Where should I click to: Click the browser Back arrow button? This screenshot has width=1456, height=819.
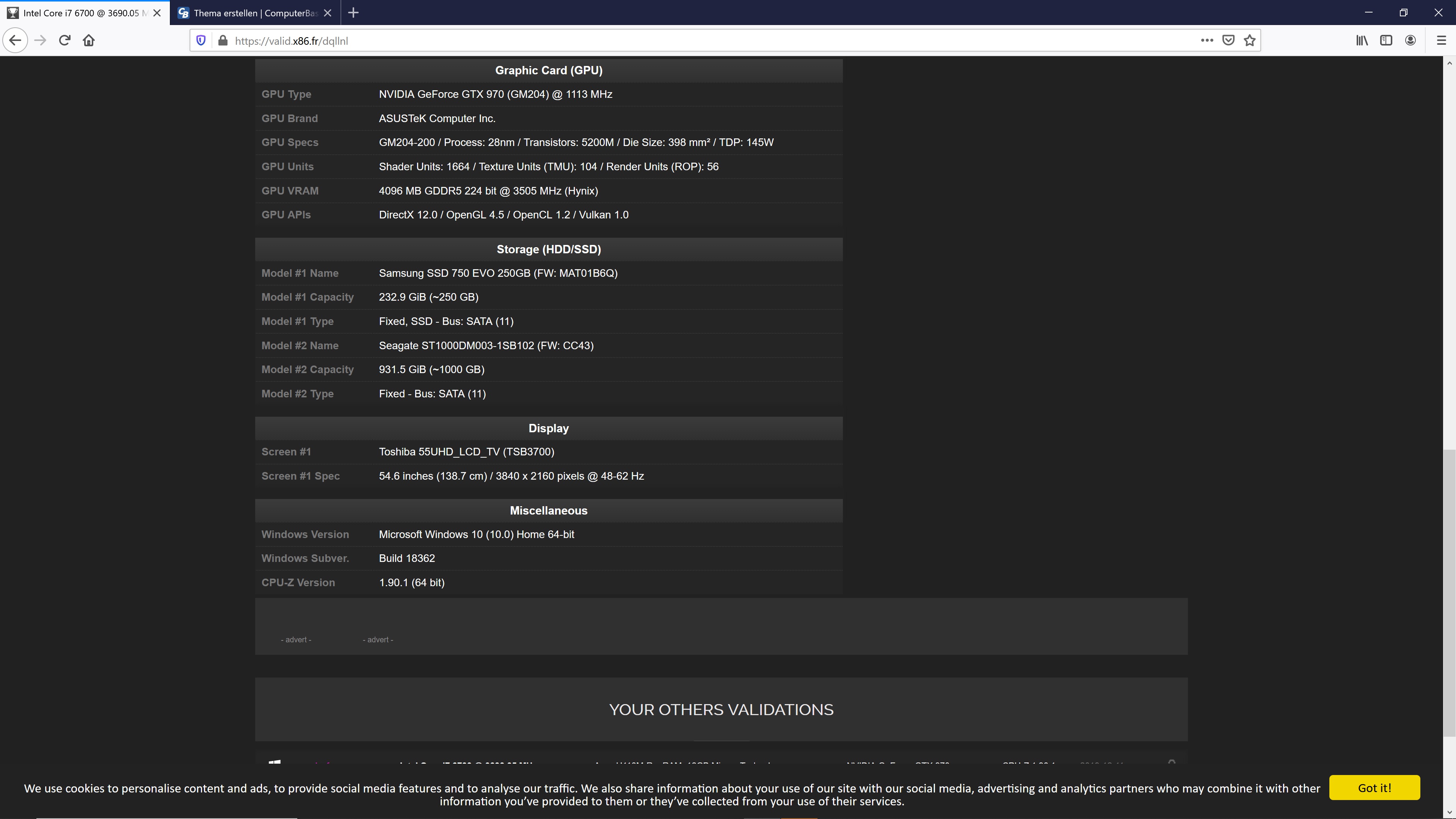(15, 40)
